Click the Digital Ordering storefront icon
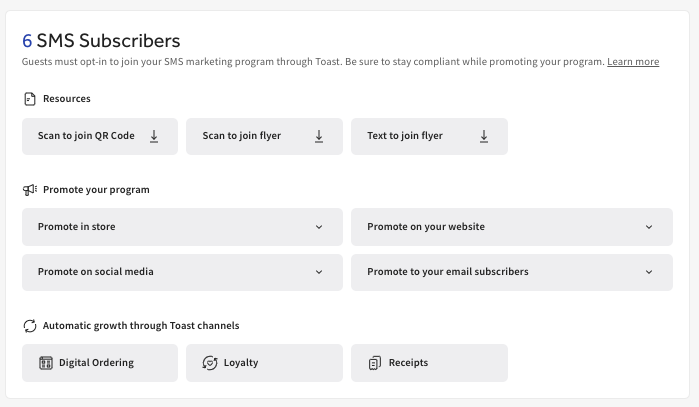699x407 pixels. coord(45,363)
